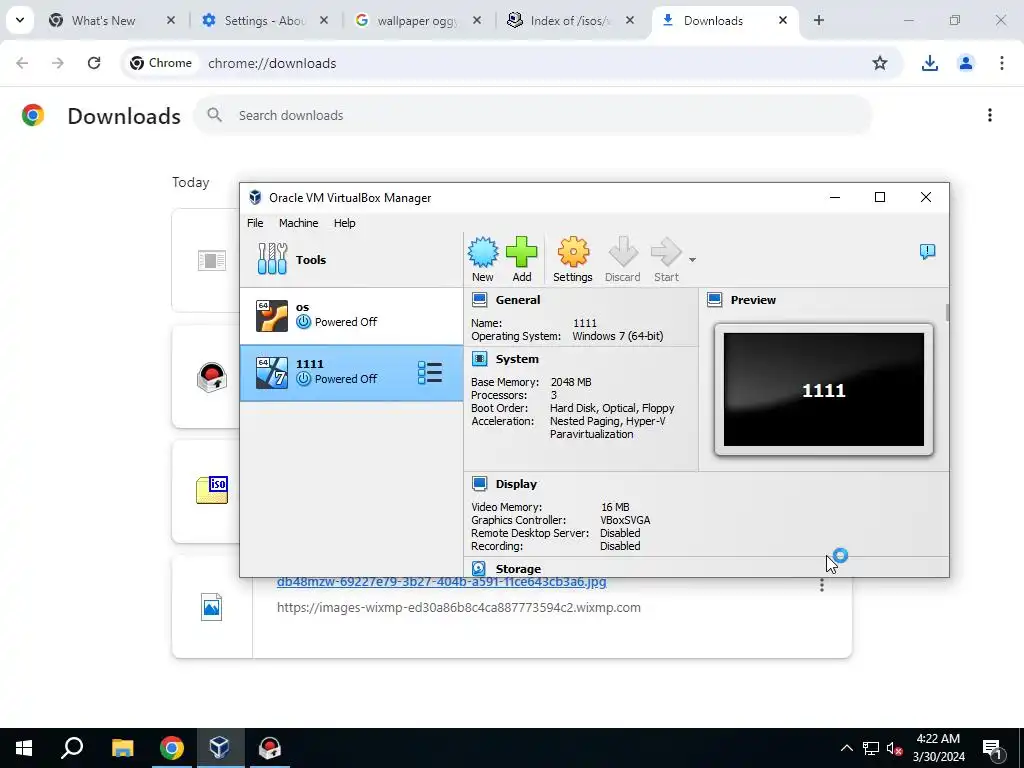The width and height of the screenshot is (1024, 768).
Task: Open more actions for the jpg download
Action: 822,586
